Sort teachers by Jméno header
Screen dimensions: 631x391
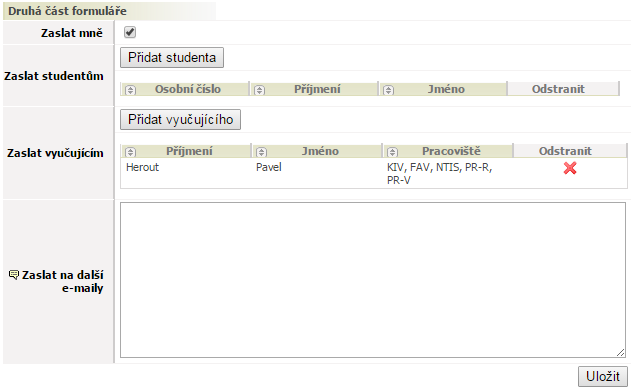320,151
